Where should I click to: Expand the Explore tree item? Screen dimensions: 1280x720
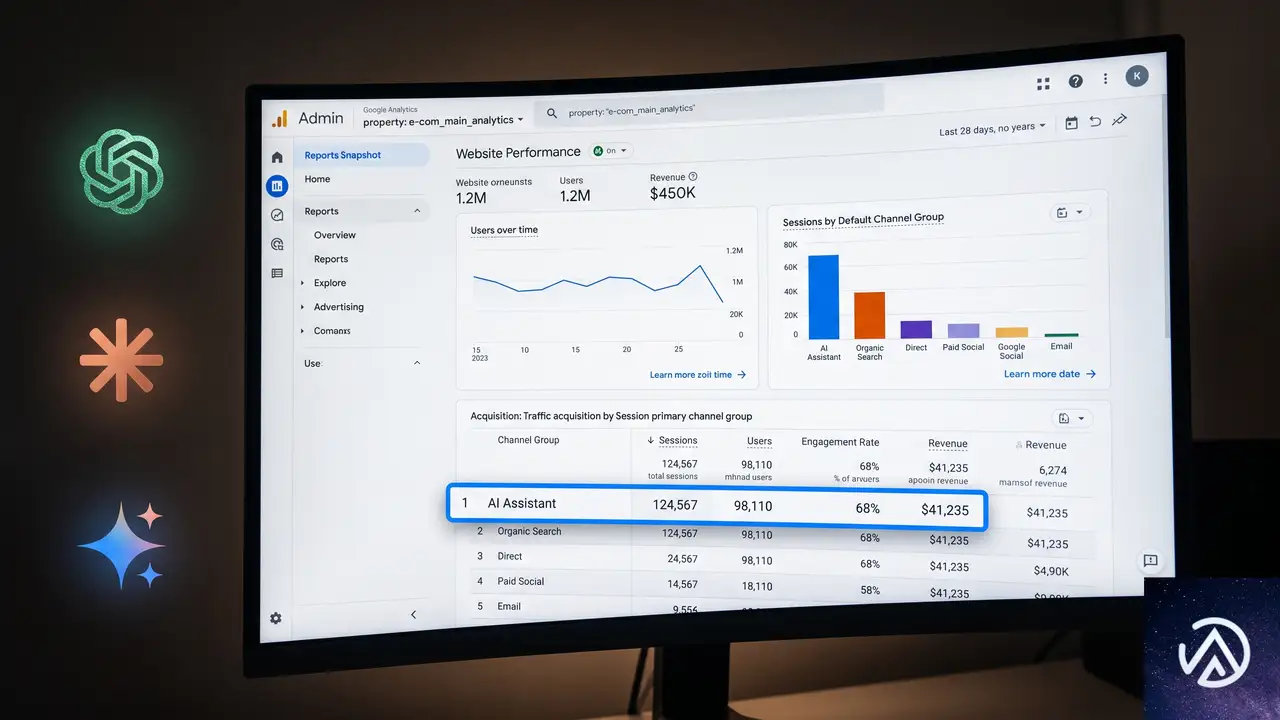303,283
